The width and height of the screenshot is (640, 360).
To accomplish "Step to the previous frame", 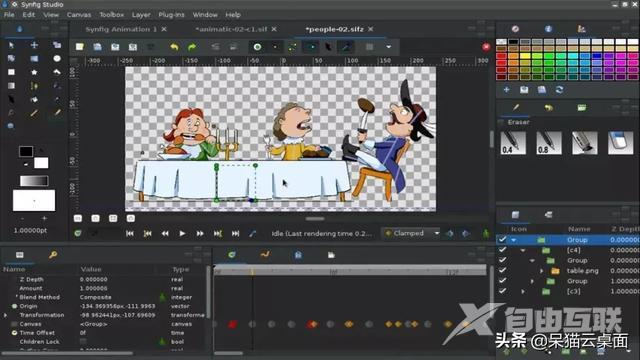I will tap(165, 233).
